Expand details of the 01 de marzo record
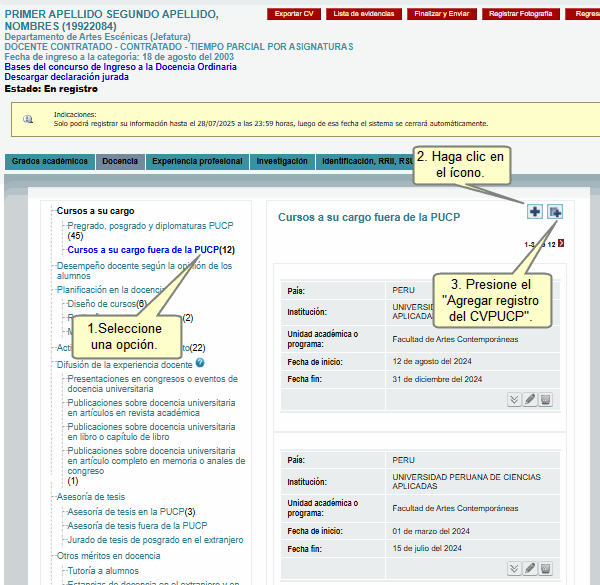This screenshot has width=600, height=585. (x=514, y=569)
